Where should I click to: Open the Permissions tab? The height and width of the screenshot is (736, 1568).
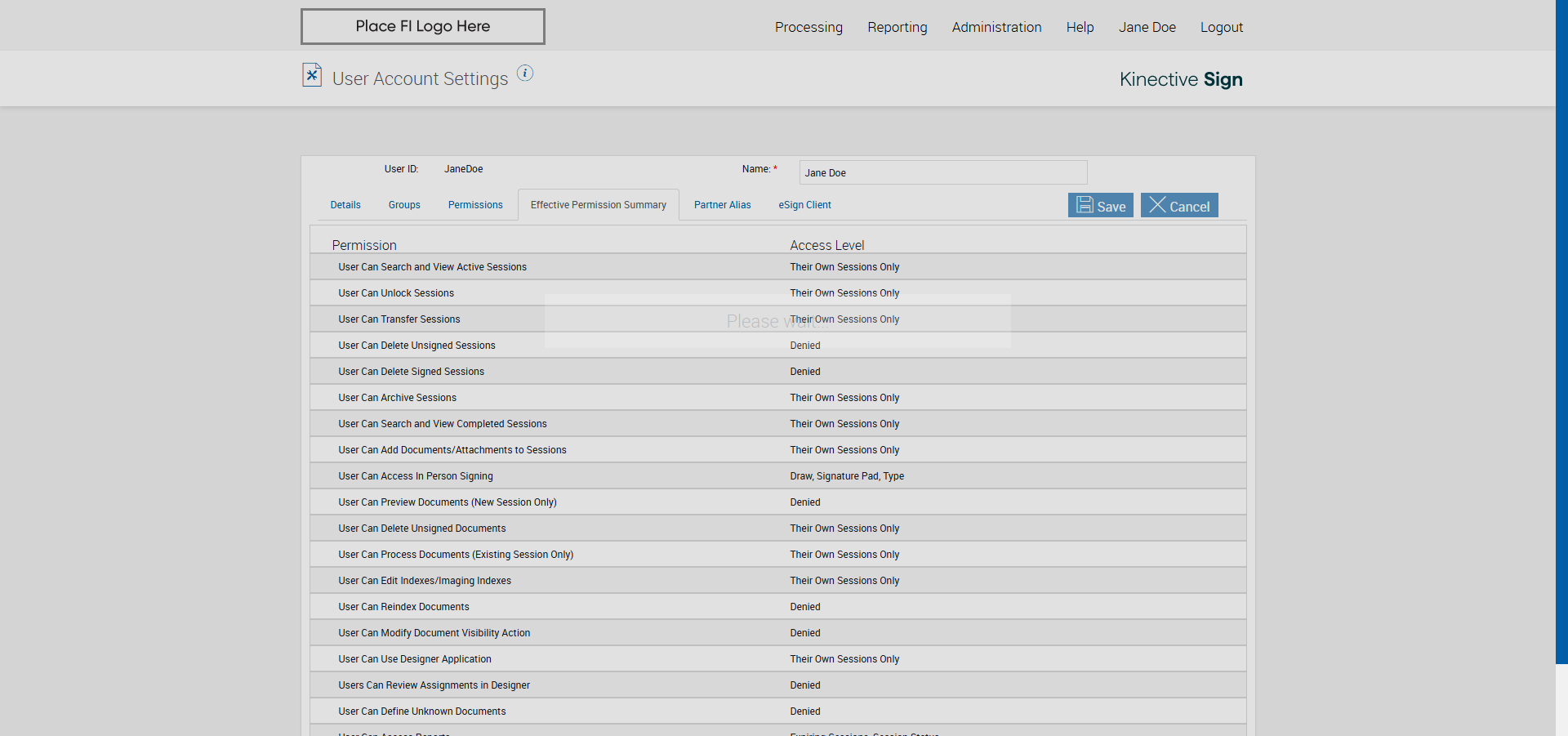tap(475, 205)
